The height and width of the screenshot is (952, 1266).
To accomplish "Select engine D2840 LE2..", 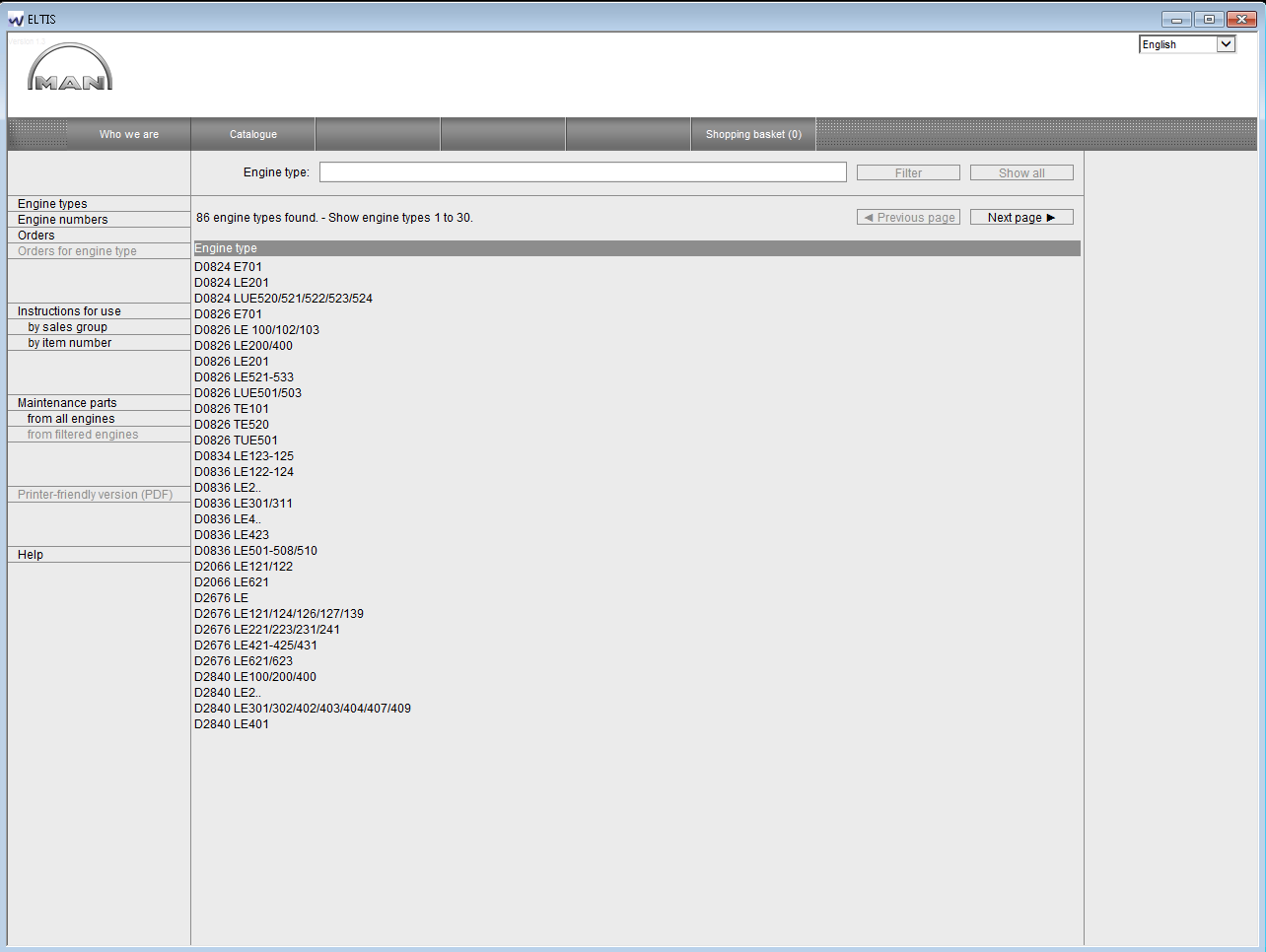I will click(x=228, y=693).
